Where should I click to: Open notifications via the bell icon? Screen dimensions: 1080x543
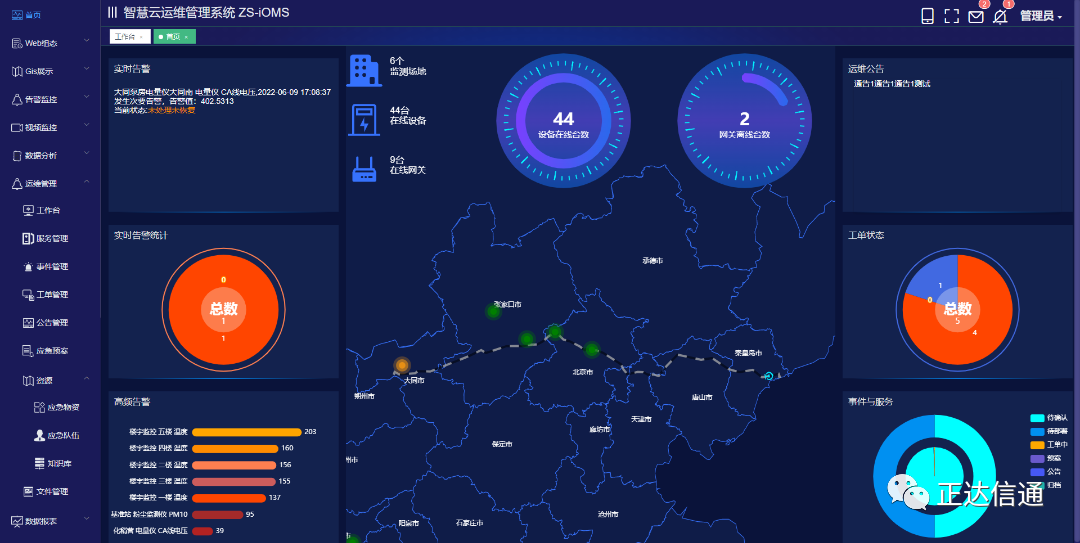tap(1000, 17)
